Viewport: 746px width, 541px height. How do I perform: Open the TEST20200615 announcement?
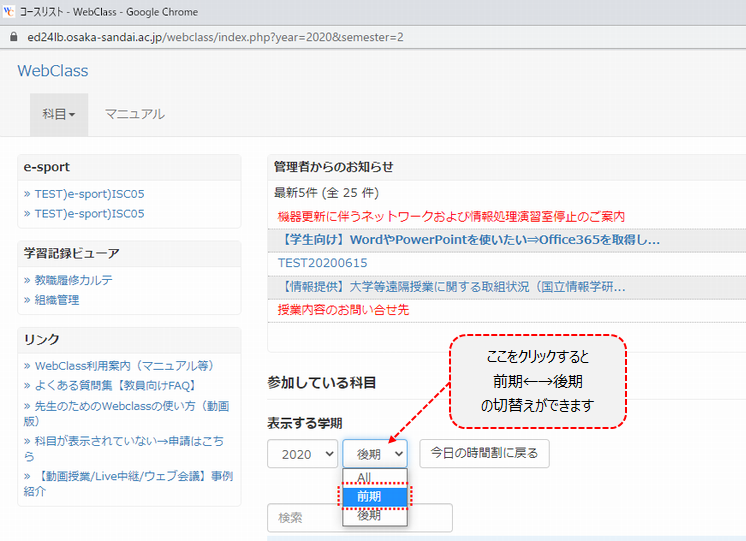323,263
